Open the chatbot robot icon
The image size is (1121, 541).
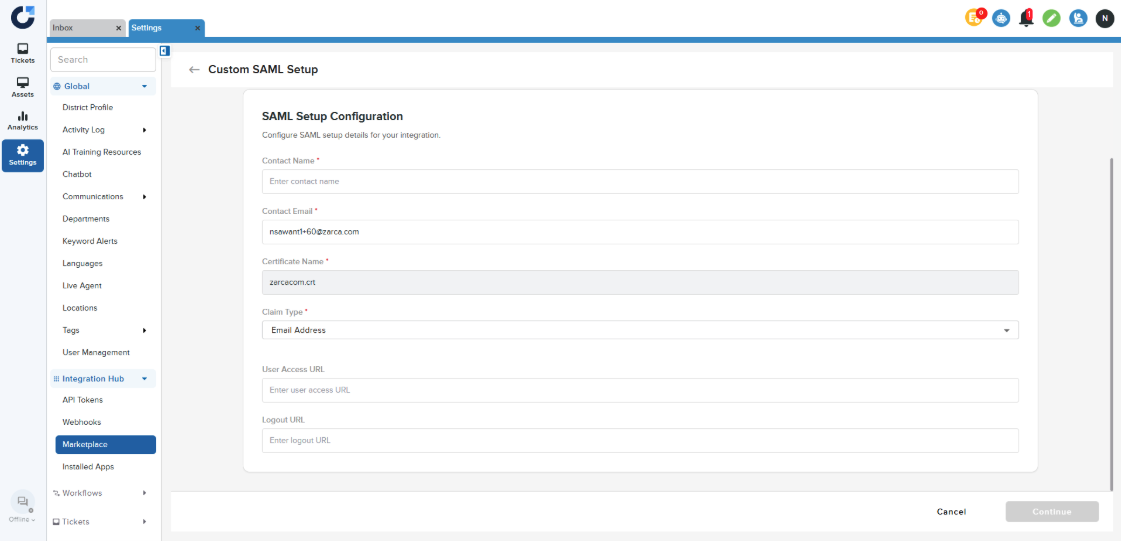pyautogui.click(x=1001, y=18)
